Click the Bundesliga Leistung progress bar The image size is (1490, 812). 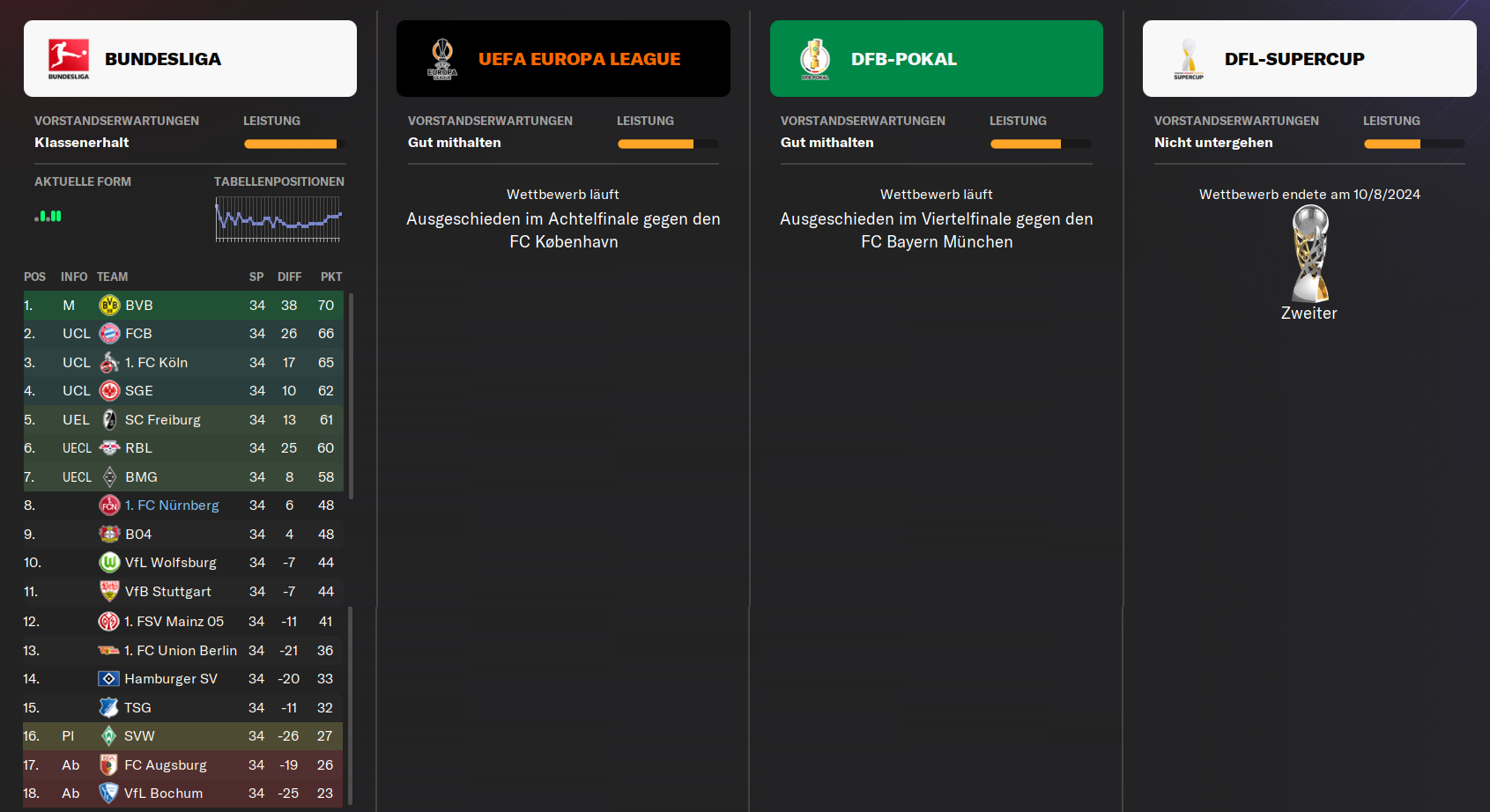coord(291,144)
